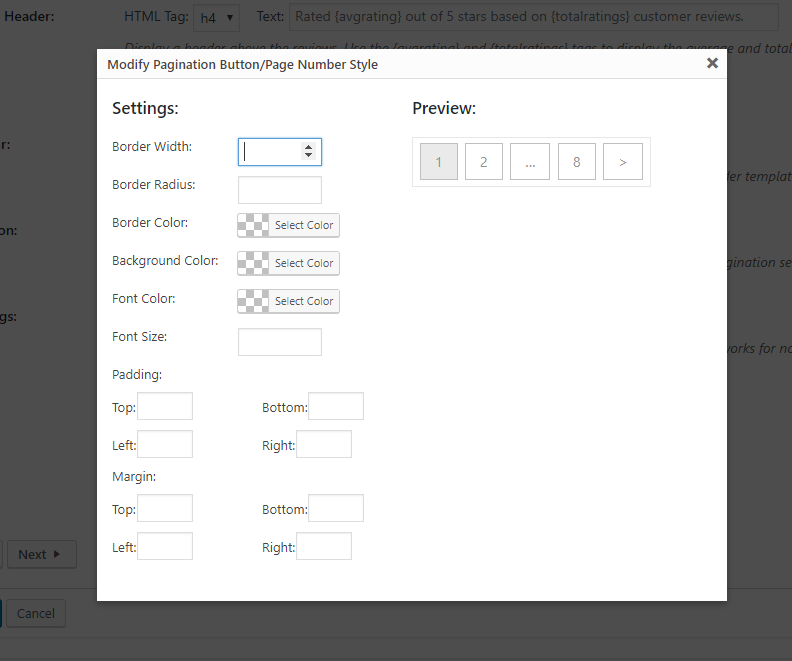Click the Preview heading
Image resolution: width=792 pixels, height=661 pixels.
point(444,109)
